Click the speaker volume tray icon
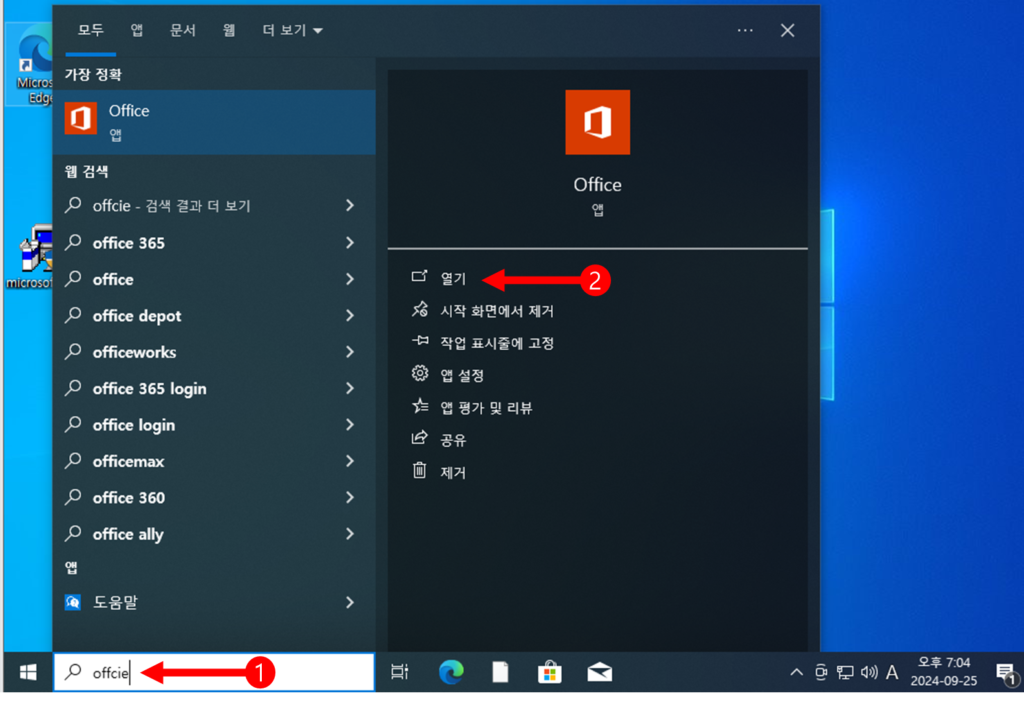This screenshot has height=702, width=1024. (x=869, y=672)
